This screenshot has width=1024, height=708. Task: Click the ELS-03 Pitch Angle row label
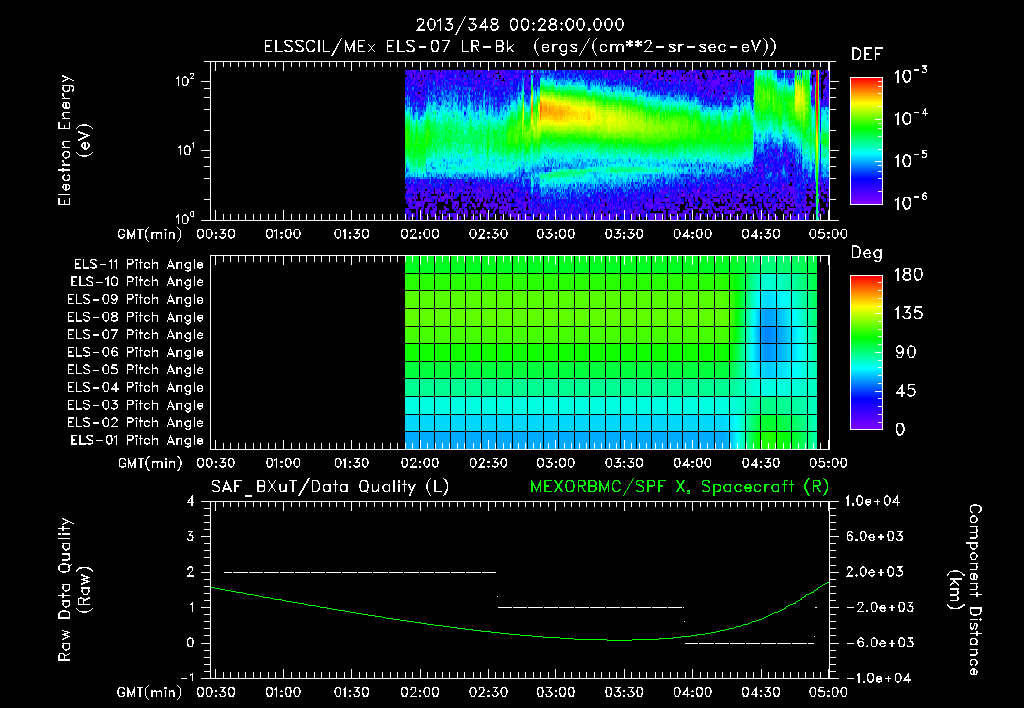[x=135, y=406]
